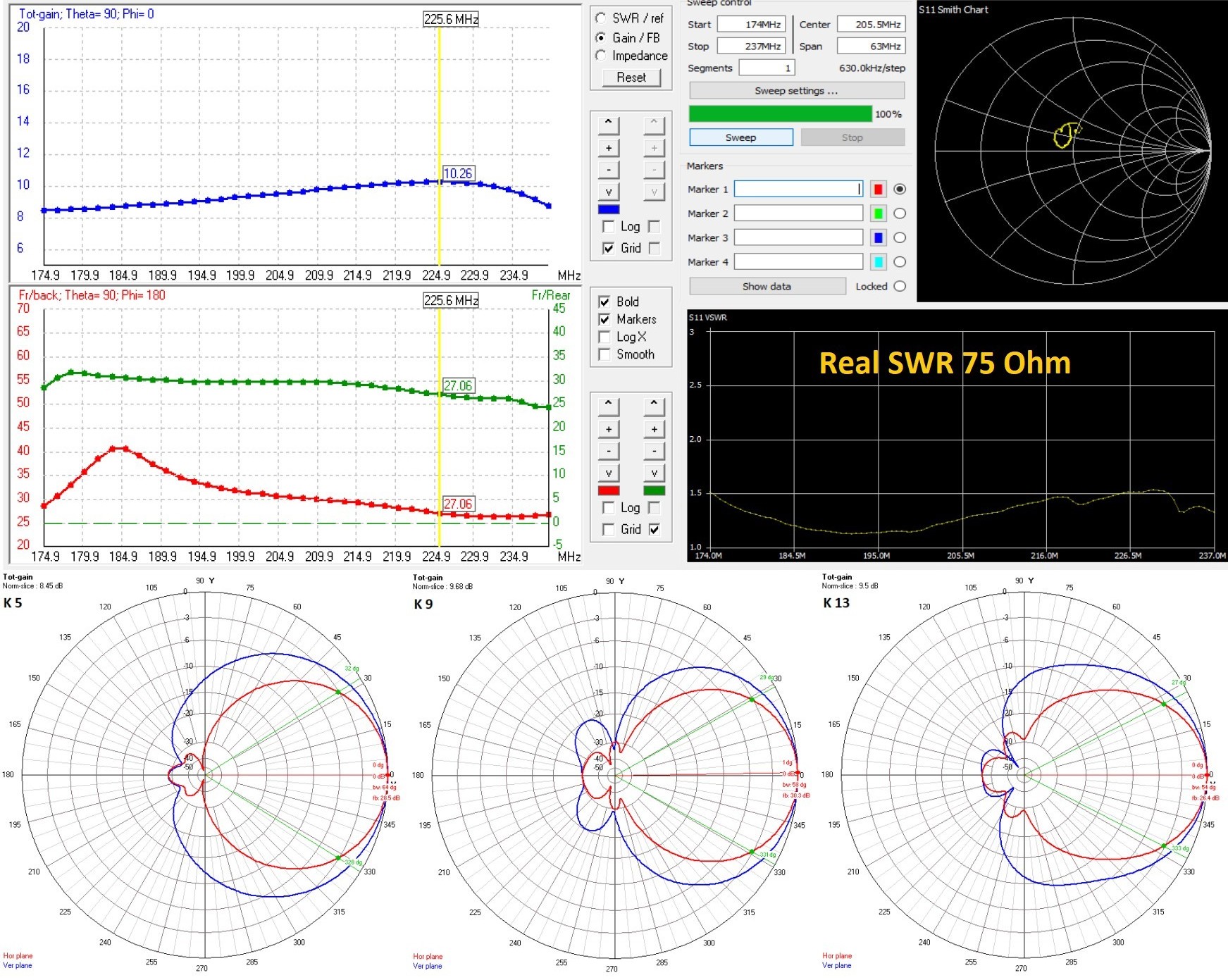
Task: Click the greyed-out plus button in the Tot-gain scale group
Action: [654, 147]
